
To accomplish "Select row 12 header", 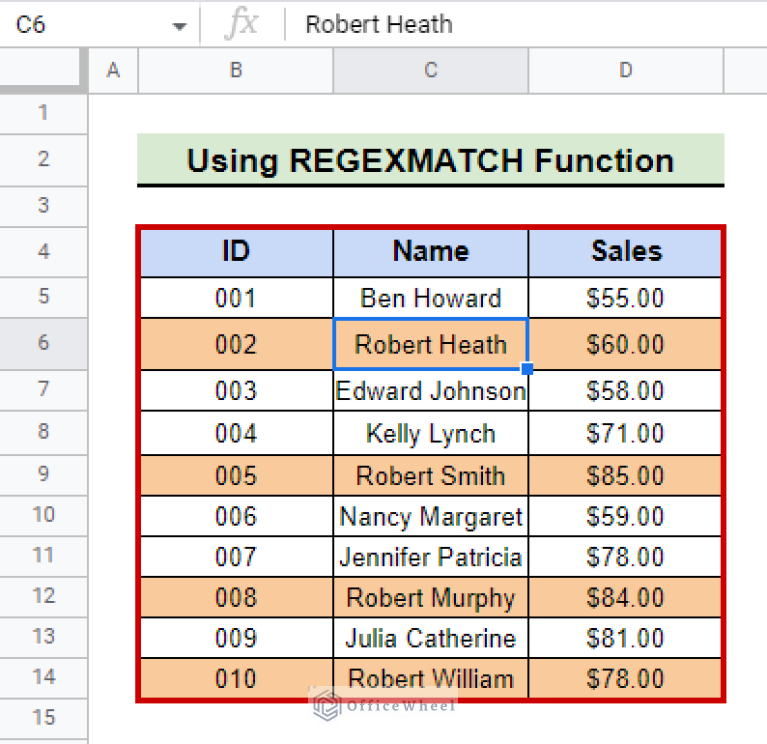I will [x=43, y=596].
